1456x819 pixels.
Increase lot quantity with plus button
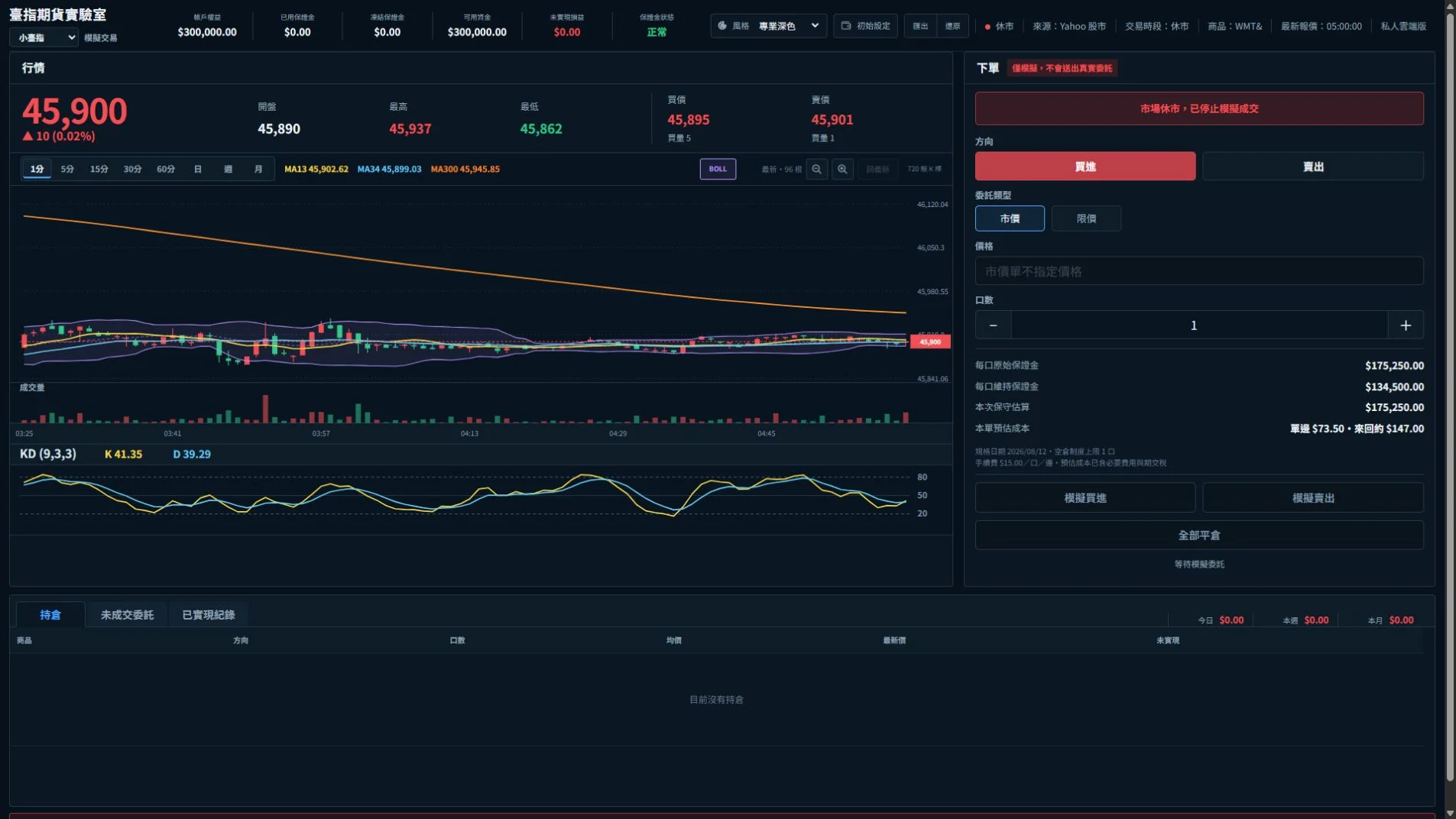[x=1405, y=325]
